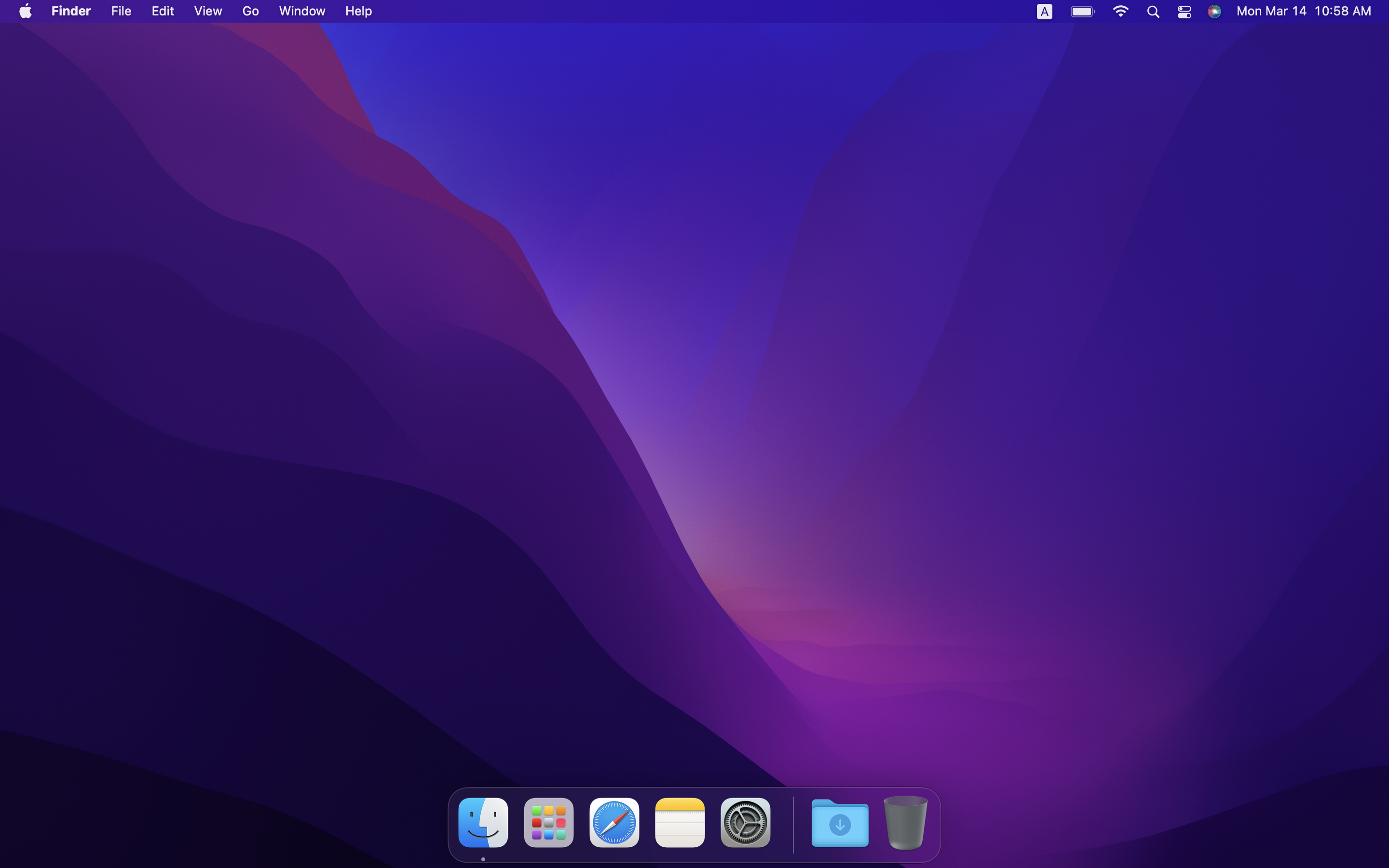Open the Notes app in Dock
Screen dimensions: 1389x868
[680, 822]
